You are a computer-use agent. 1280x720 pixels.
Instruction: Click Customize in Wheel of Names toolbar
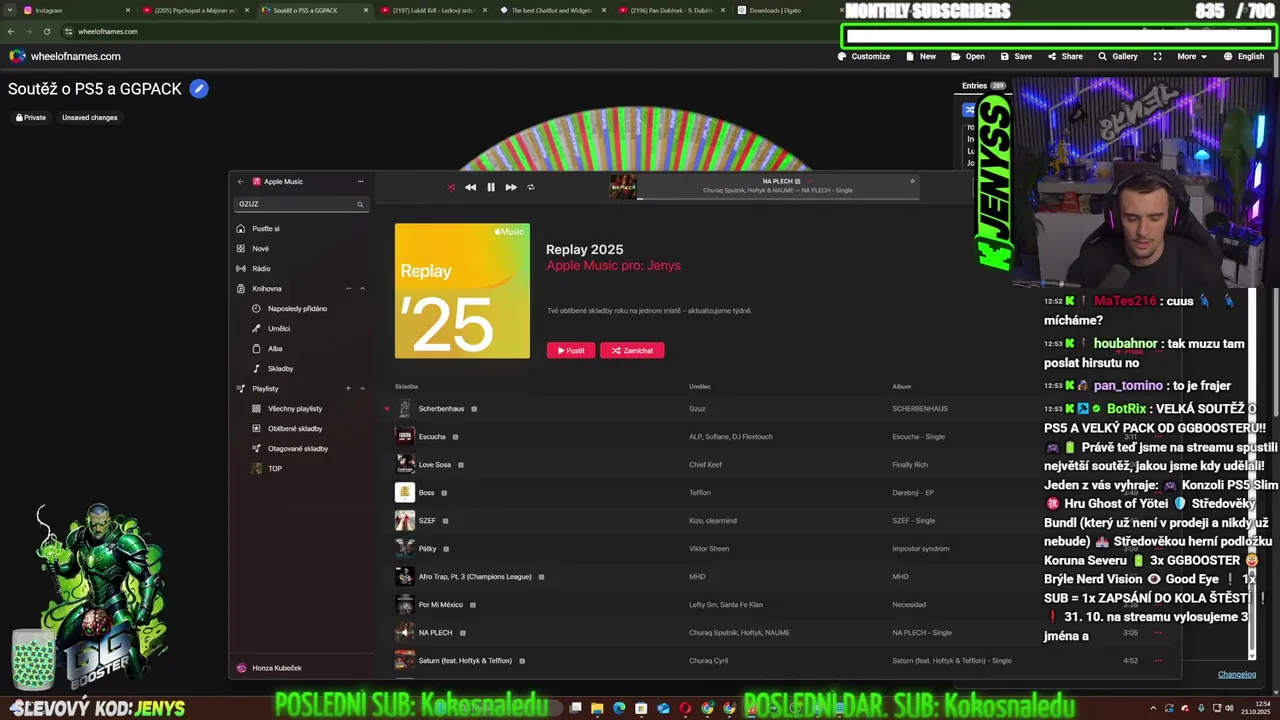click(864, 56)
